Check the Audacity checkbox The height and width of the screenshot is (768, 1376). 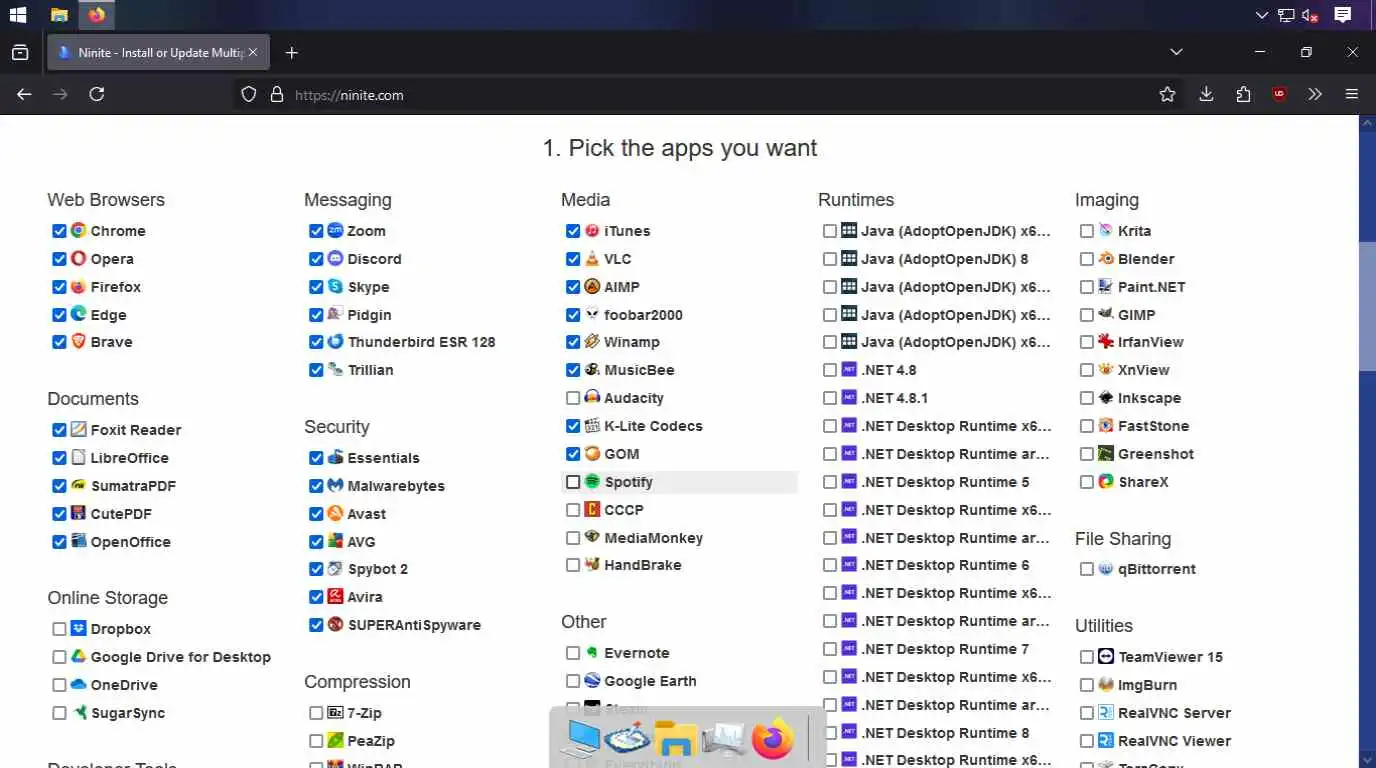point(573,398)
